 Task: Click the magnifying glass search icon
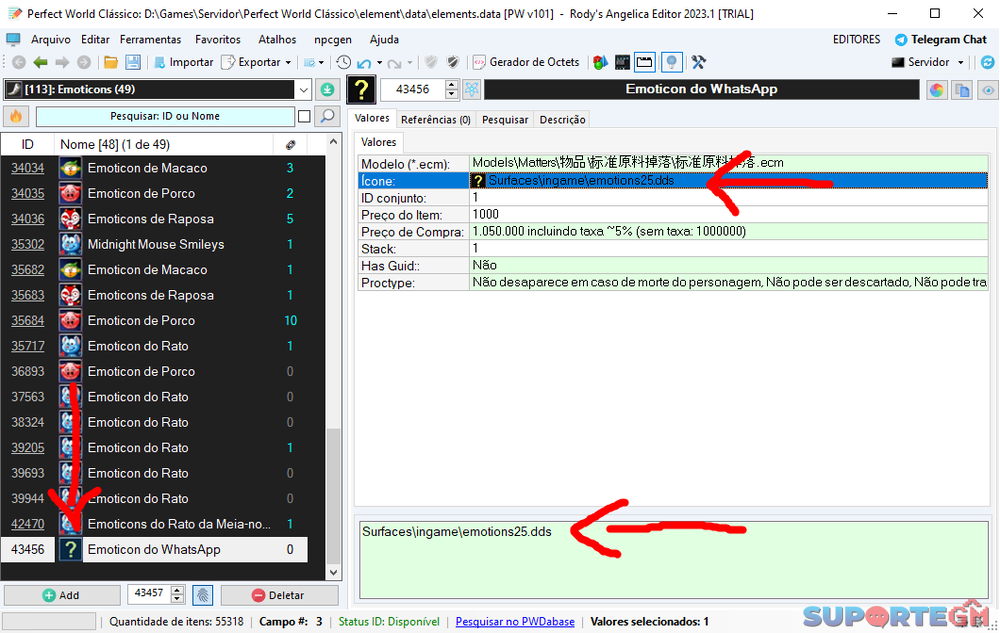tap(326, 116)
